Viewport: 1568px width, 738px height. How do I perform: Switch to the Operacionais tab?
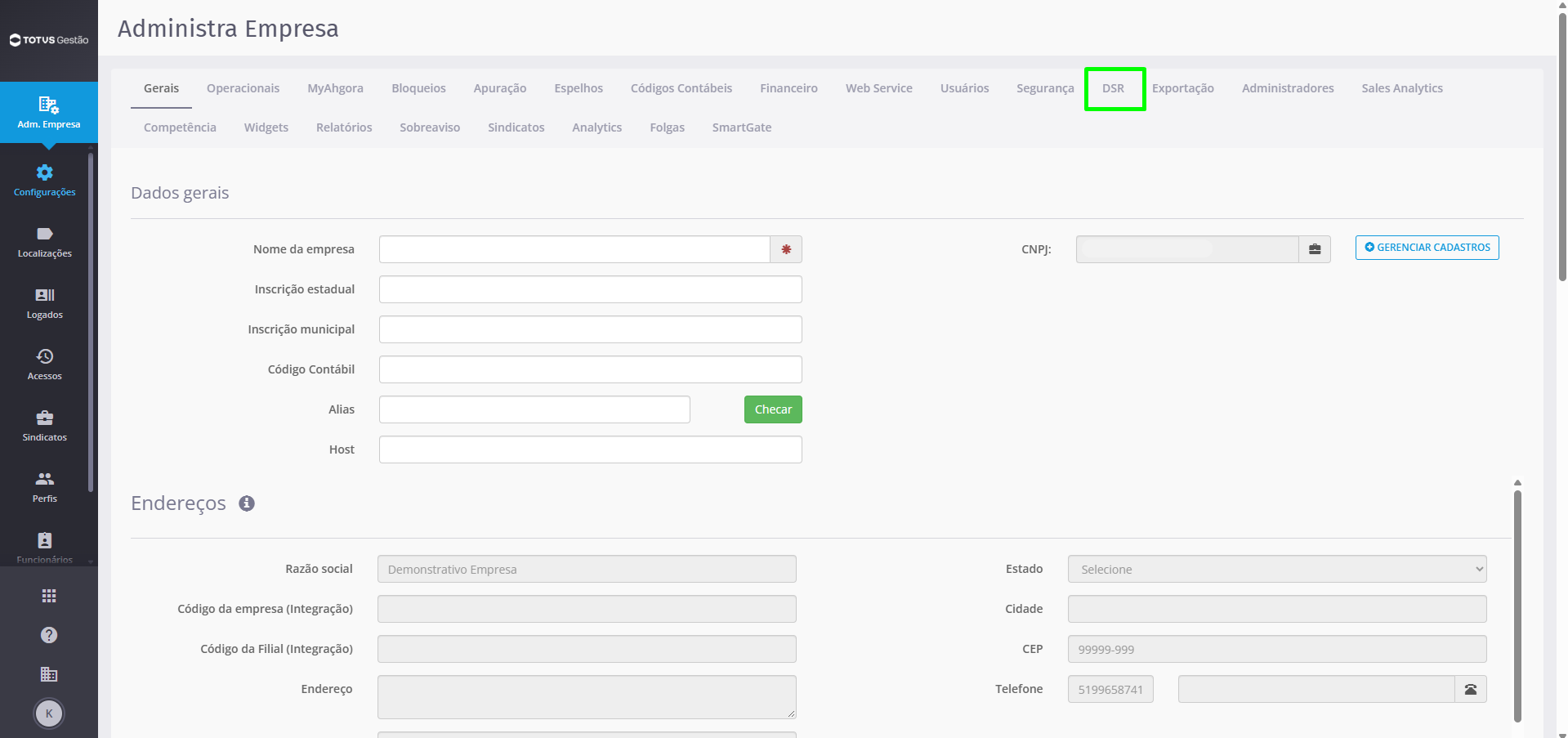pyautogui.click(x=243, y=88)
